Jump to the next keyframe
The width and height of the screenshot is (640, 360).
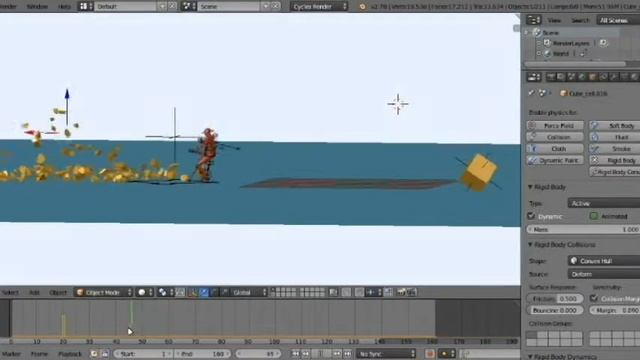click(x=337, y=353)
